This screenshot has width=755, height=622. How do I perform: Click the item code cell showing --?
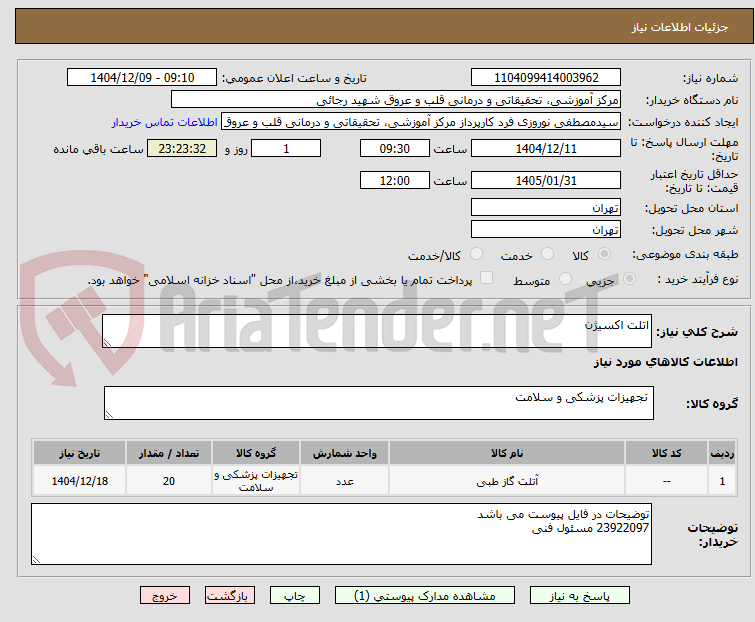click(666, 481)
